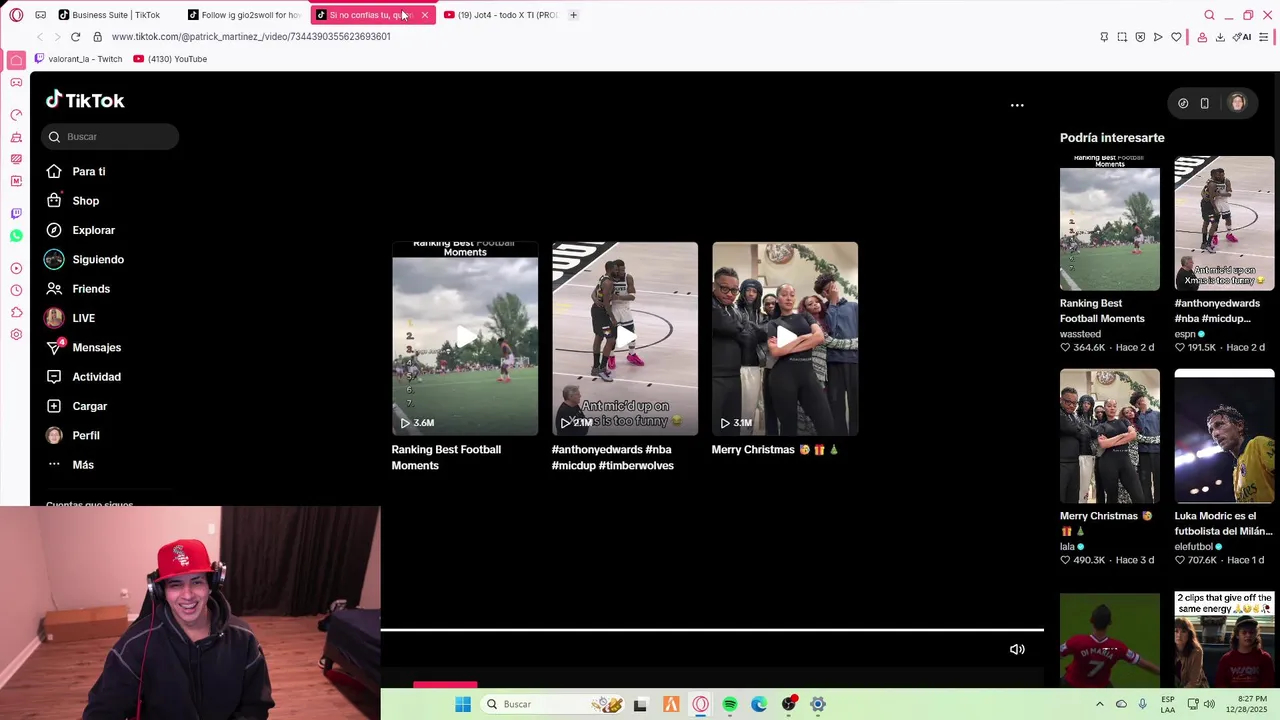Open browser search tabs magnifier
Image resolution: width=1280 pixels, height=720 pixels.
tap(1209, 15)
